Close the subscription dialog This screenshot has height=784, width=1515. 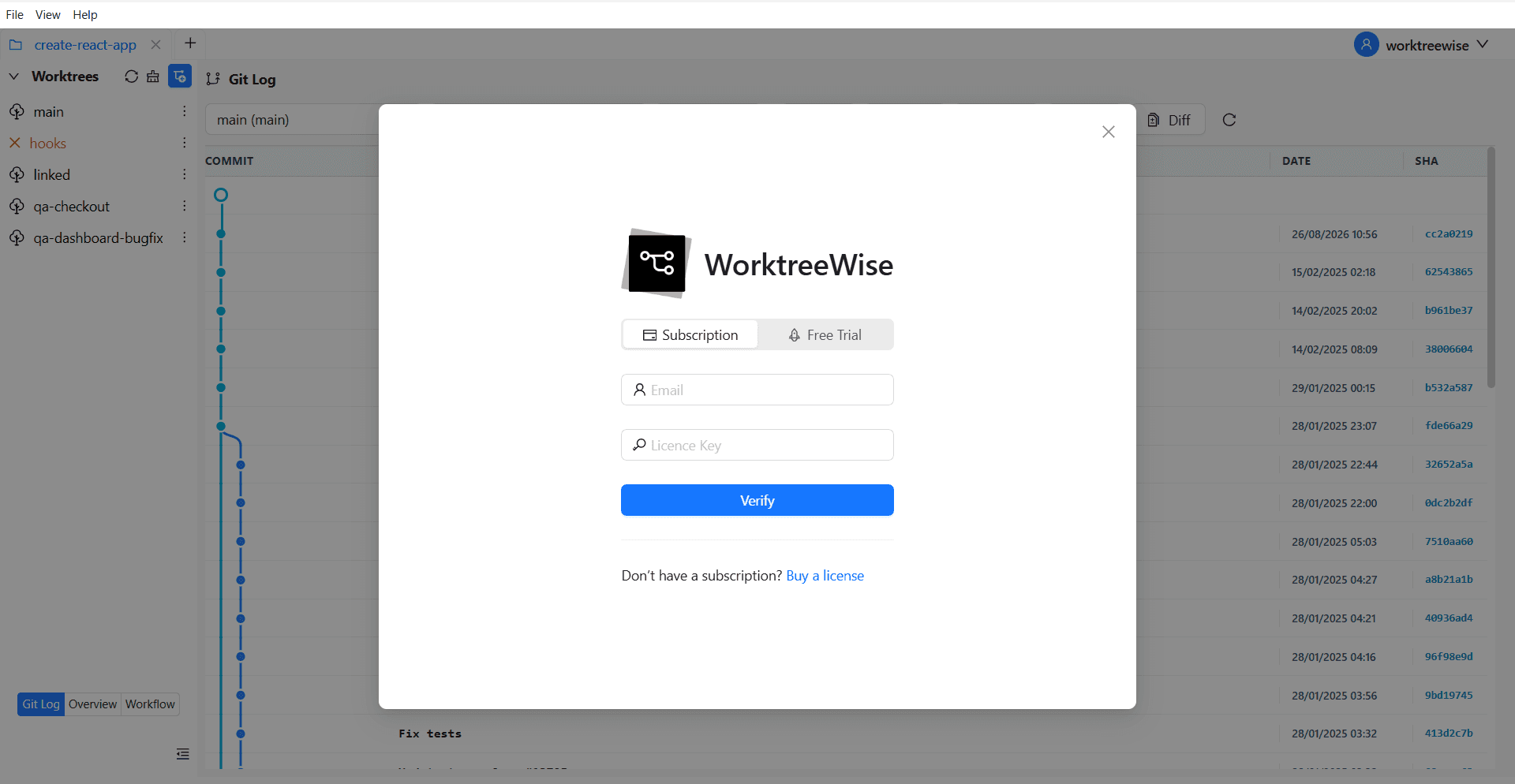1108,132
